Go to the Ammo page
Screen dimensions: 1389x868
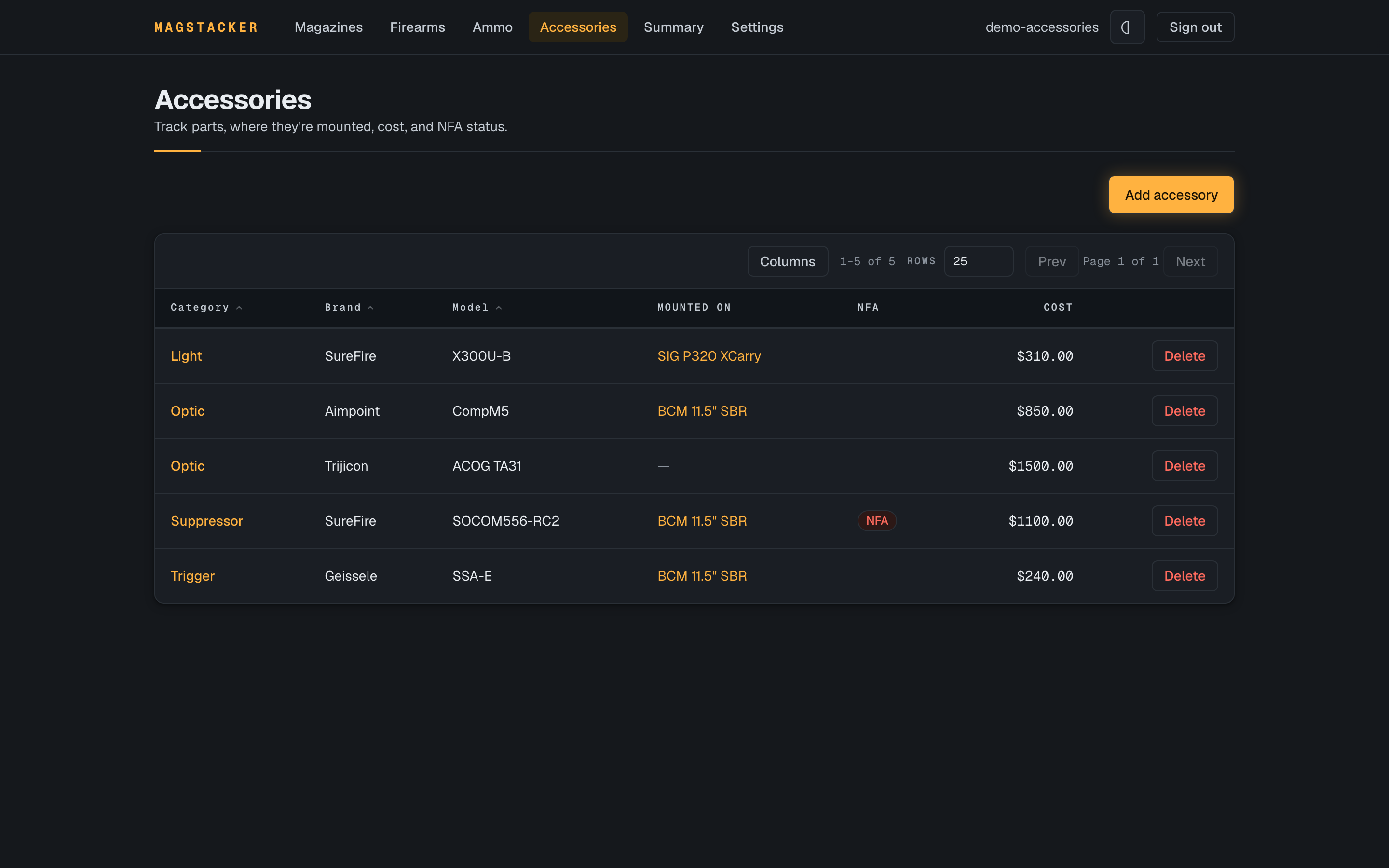[492, 27]
